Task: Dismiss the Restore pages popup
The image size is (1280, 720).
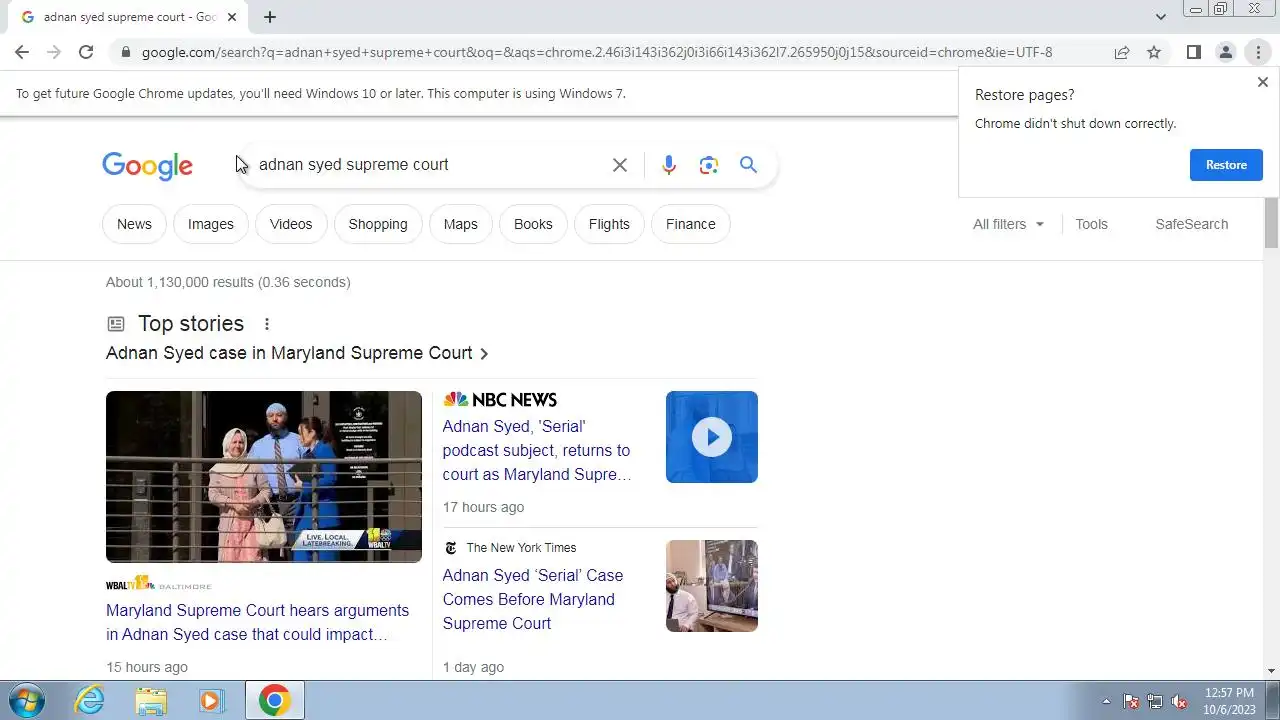Action: click(1262, 82)
